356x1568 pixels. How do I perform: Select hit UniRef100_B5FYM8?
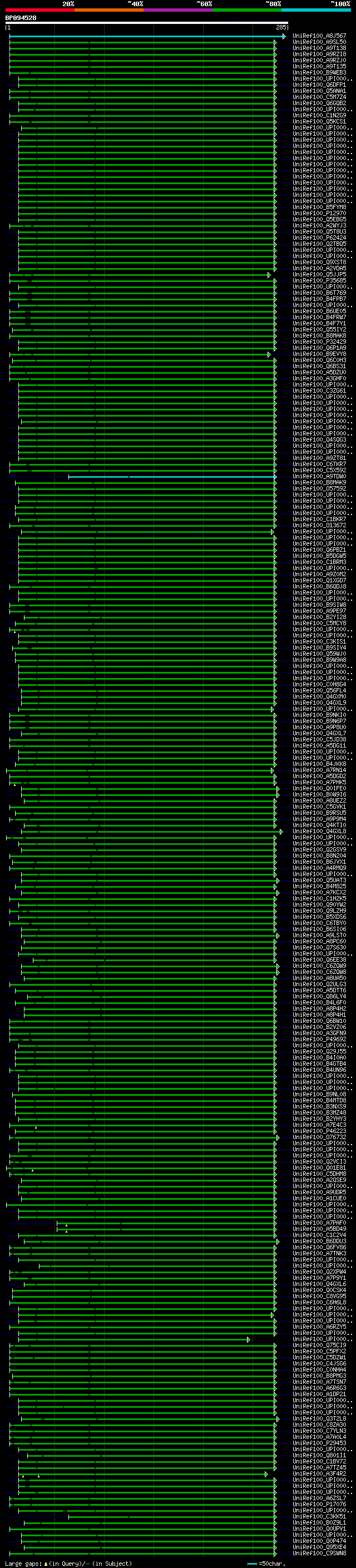tap(319, 207)
